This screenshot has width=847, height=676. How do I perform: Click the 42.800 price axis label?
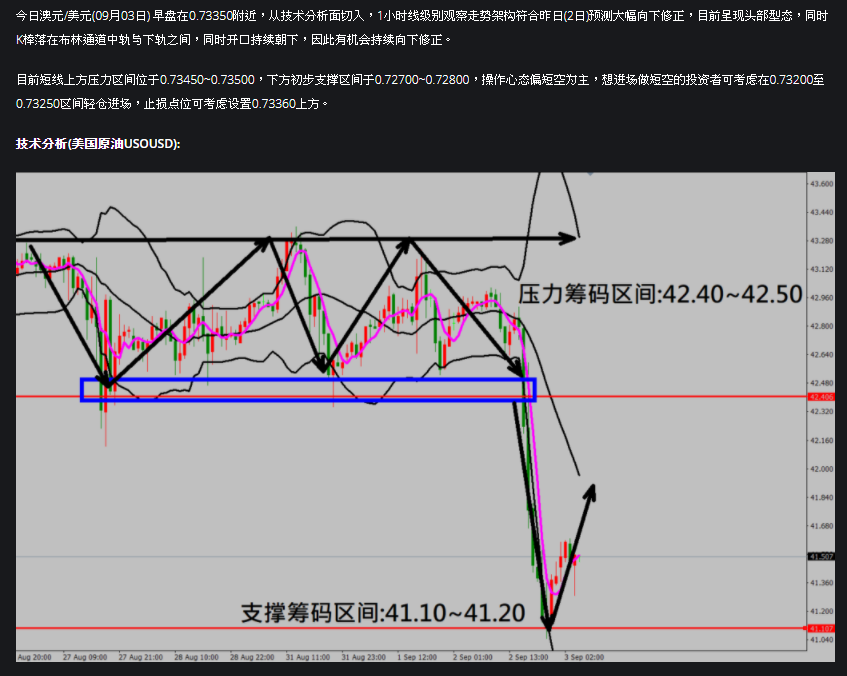click(821, 326)
